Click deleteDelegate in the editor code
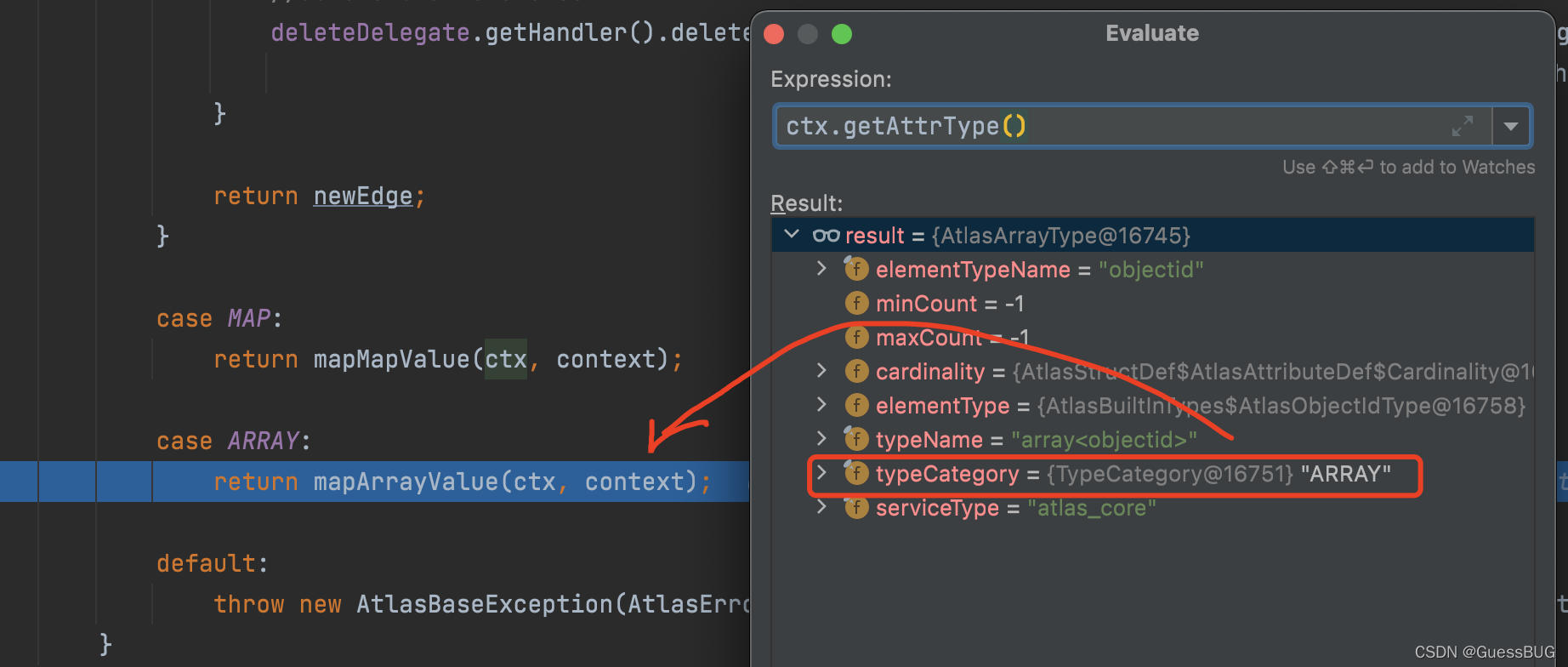This screenshot has height=667, width=1568. 370,33
